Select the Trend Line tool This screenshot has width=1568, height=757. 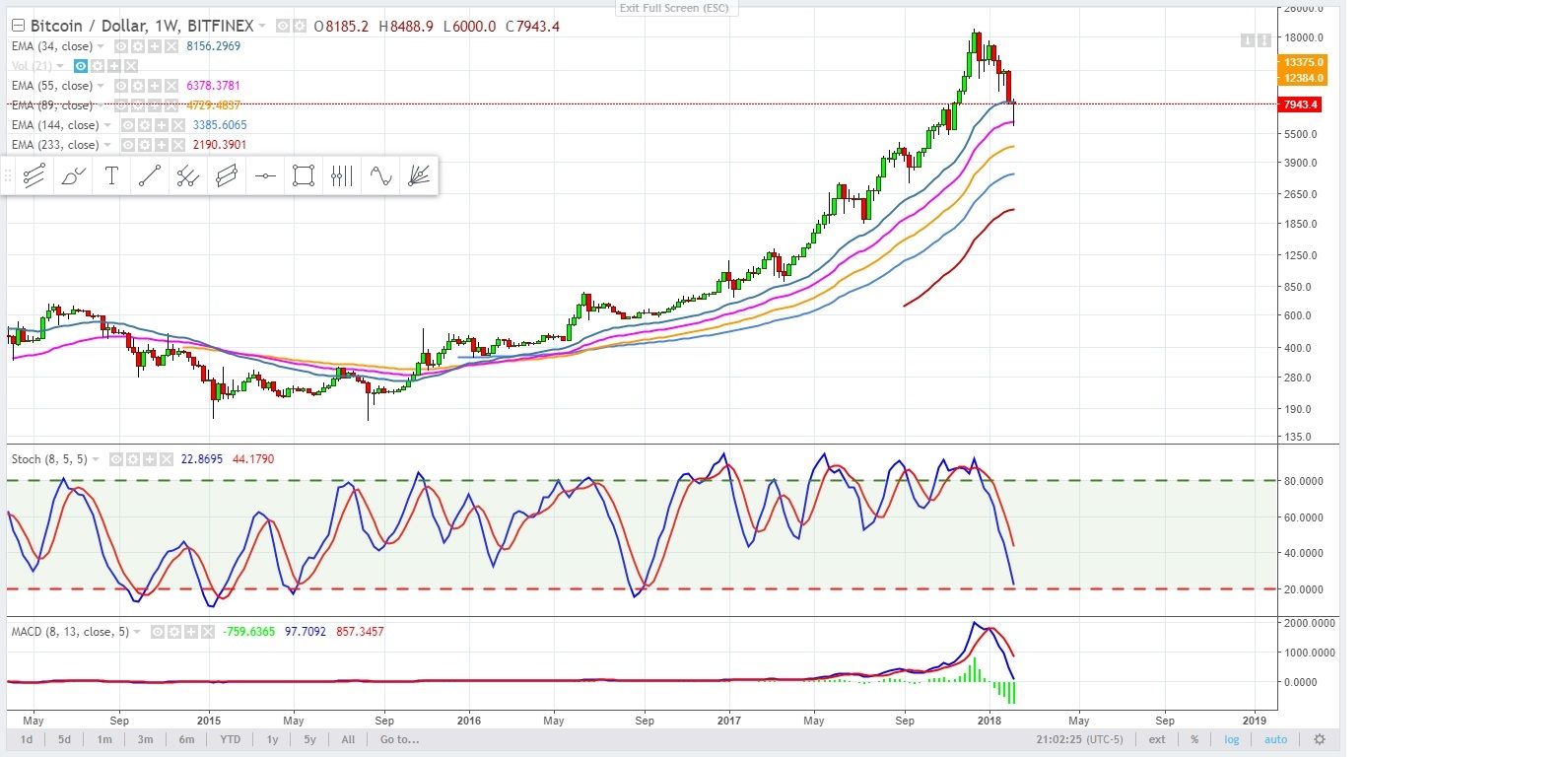pyautogui.click(x=150, y=176)
